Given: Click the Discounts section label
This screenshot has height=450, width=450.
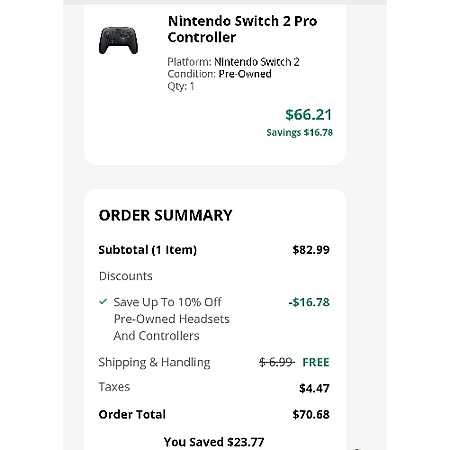Looking at the screenshot, I should [126, 276].
